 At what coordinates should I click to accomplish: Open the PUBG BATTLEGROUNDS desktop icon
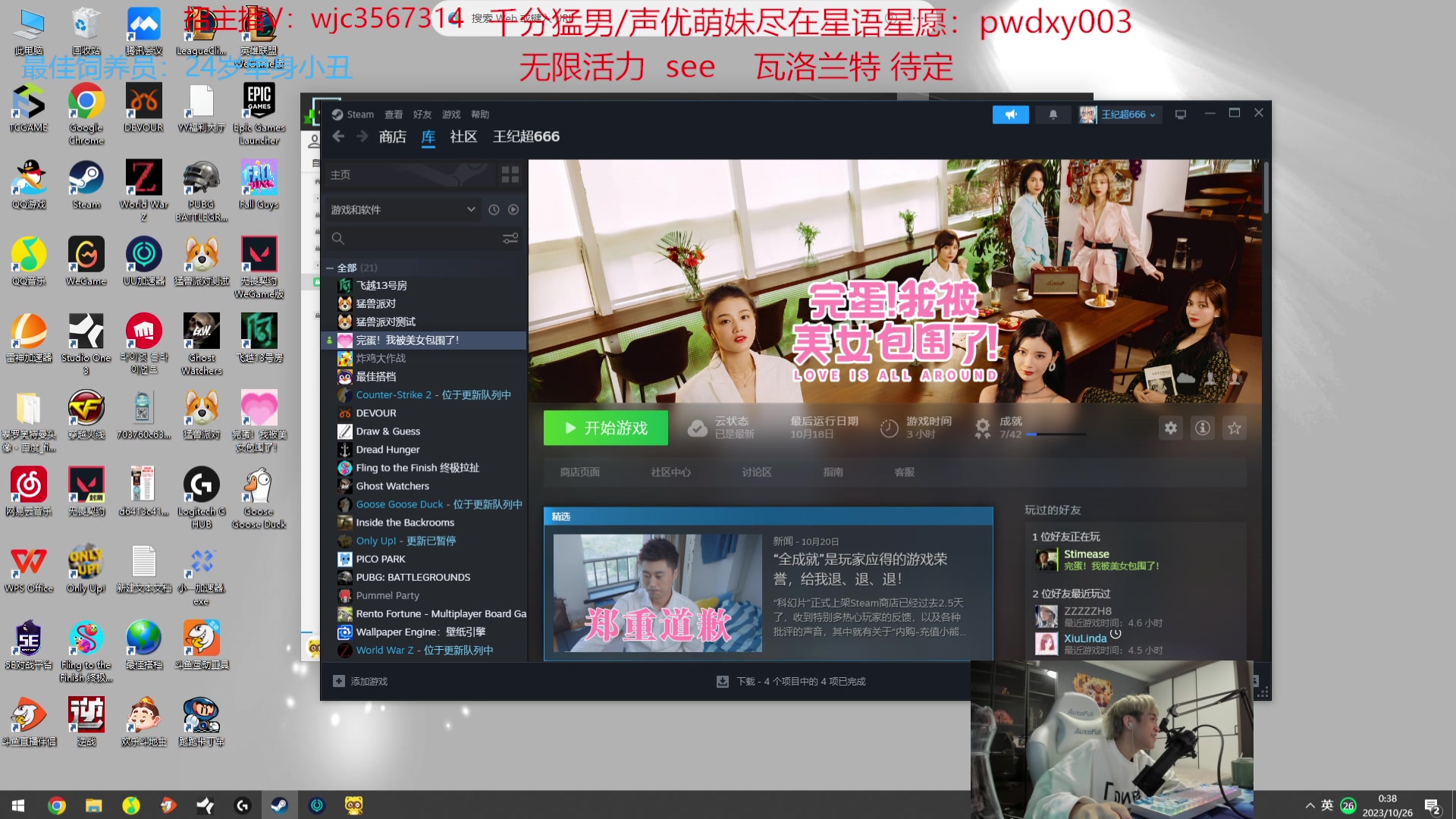[x=201, y=191]
